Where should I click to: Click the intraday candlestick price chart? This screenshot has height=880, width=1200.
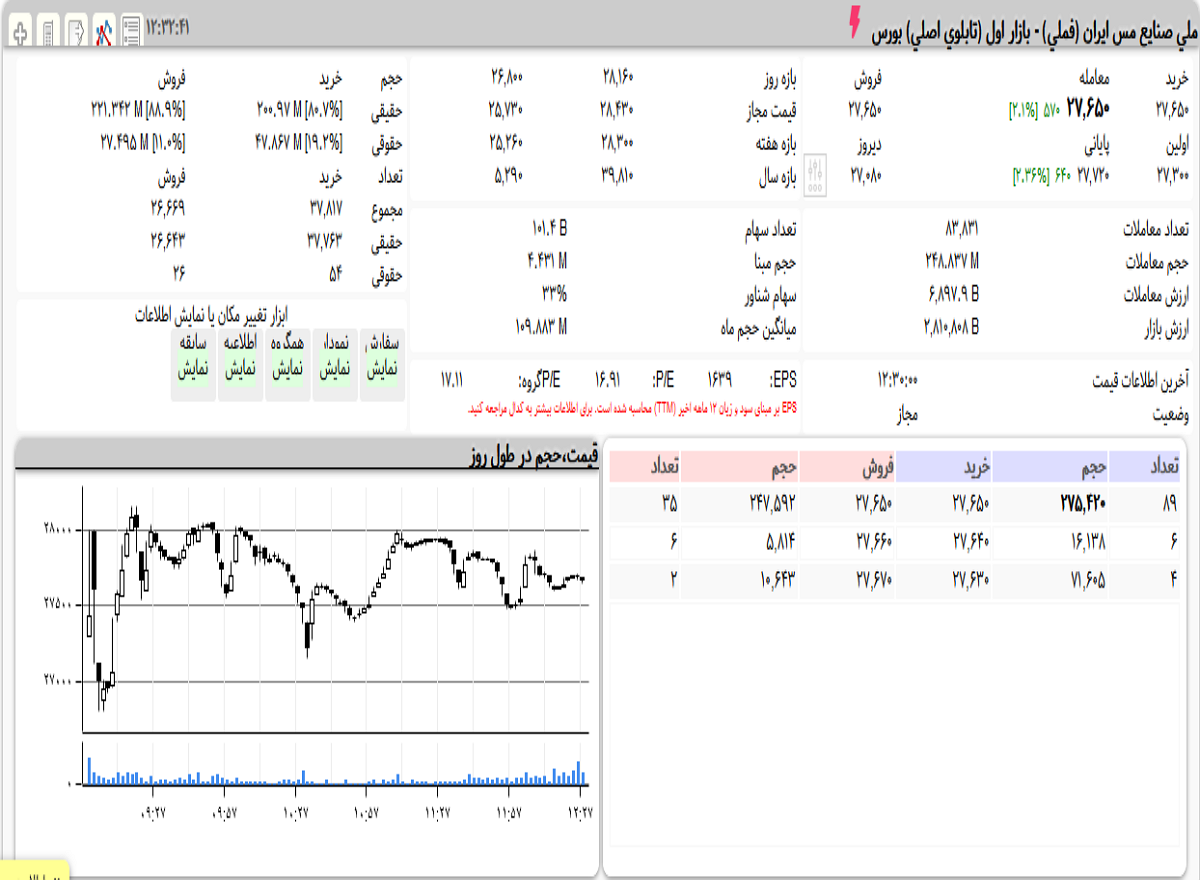coord(335,610)
